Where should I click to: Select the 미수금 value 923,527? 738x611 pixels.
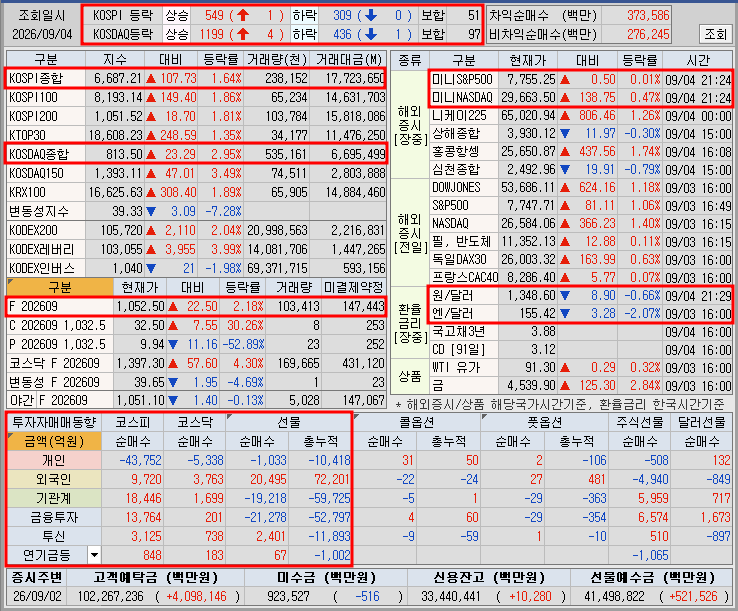(x=289, y=596)
